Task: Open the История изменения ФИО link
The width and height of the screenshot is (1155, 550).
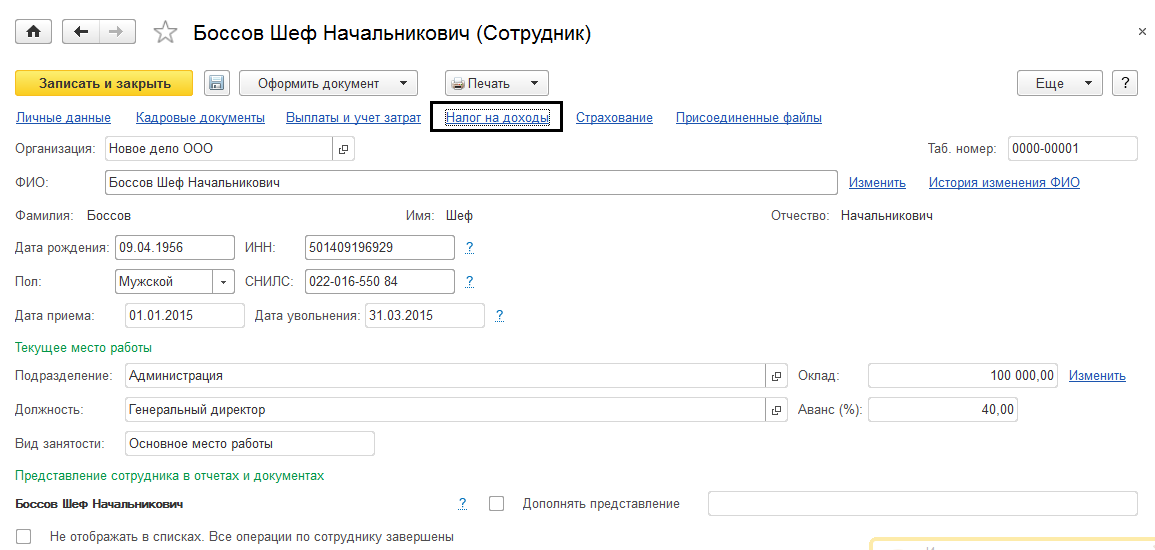Action: [x=1004, y=183]
